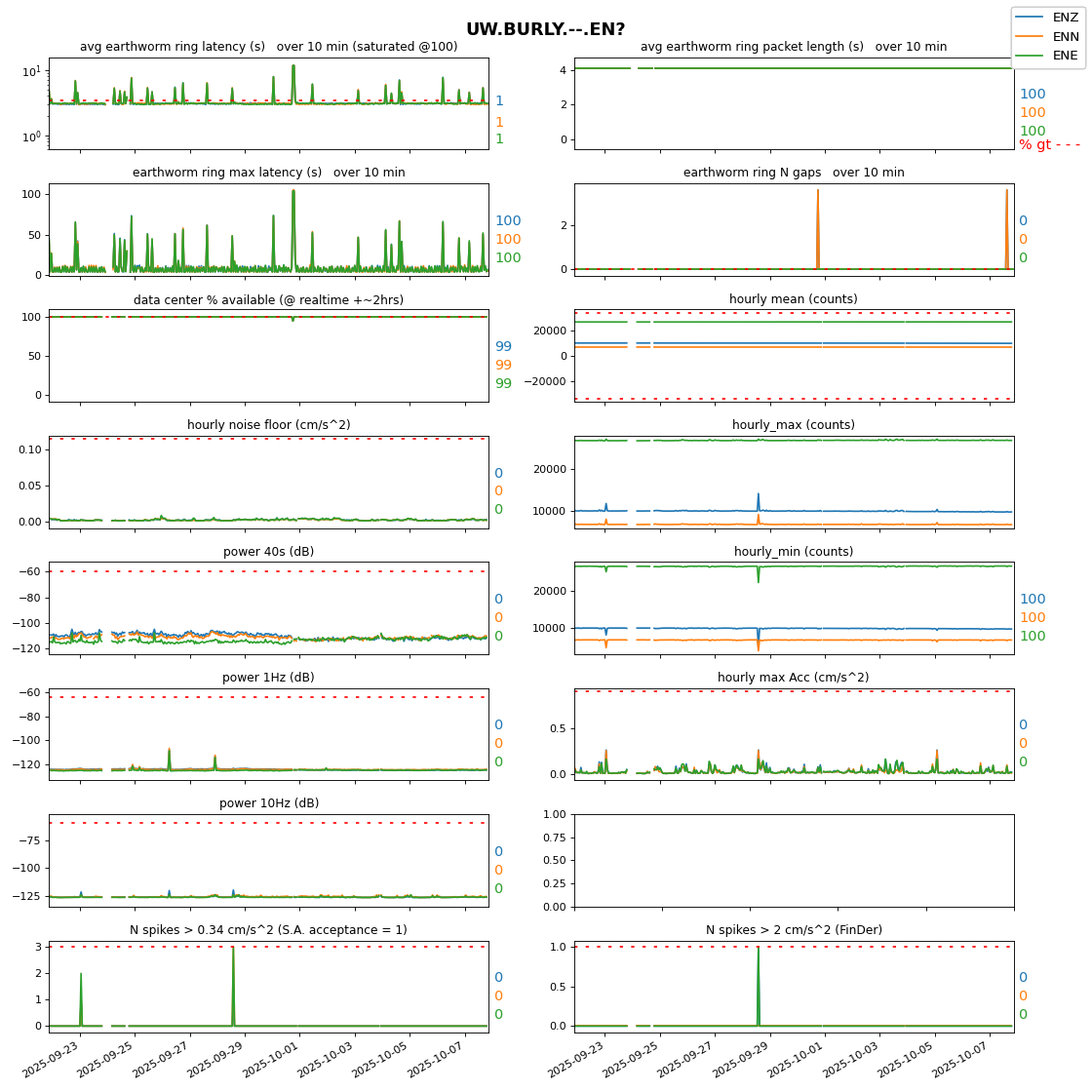
Task: Select the "hourly_min (counts)" plot title
Action: point(793,552)
